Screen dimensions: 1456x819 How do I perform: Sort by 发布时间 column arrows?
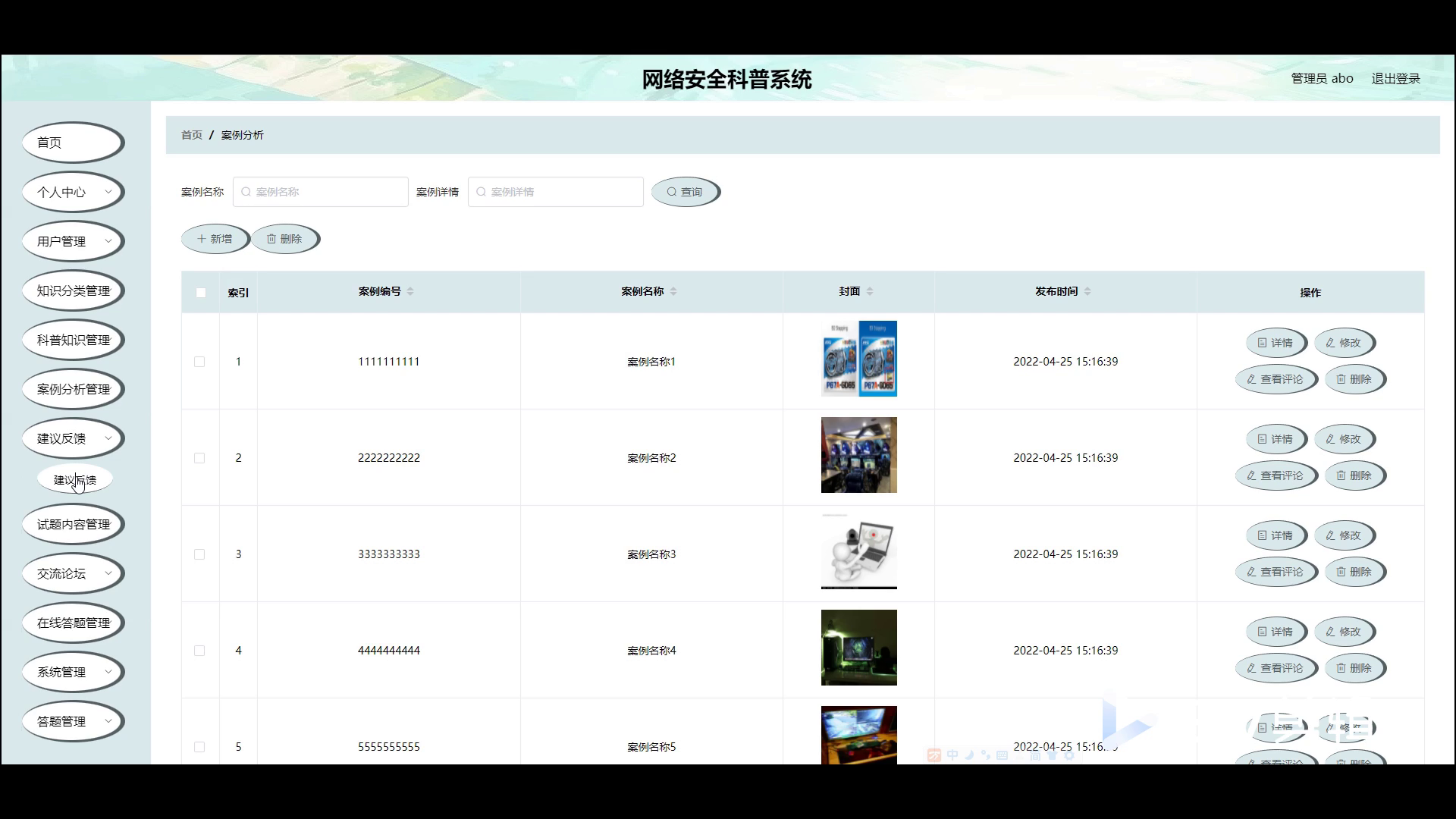[1087, 291]
